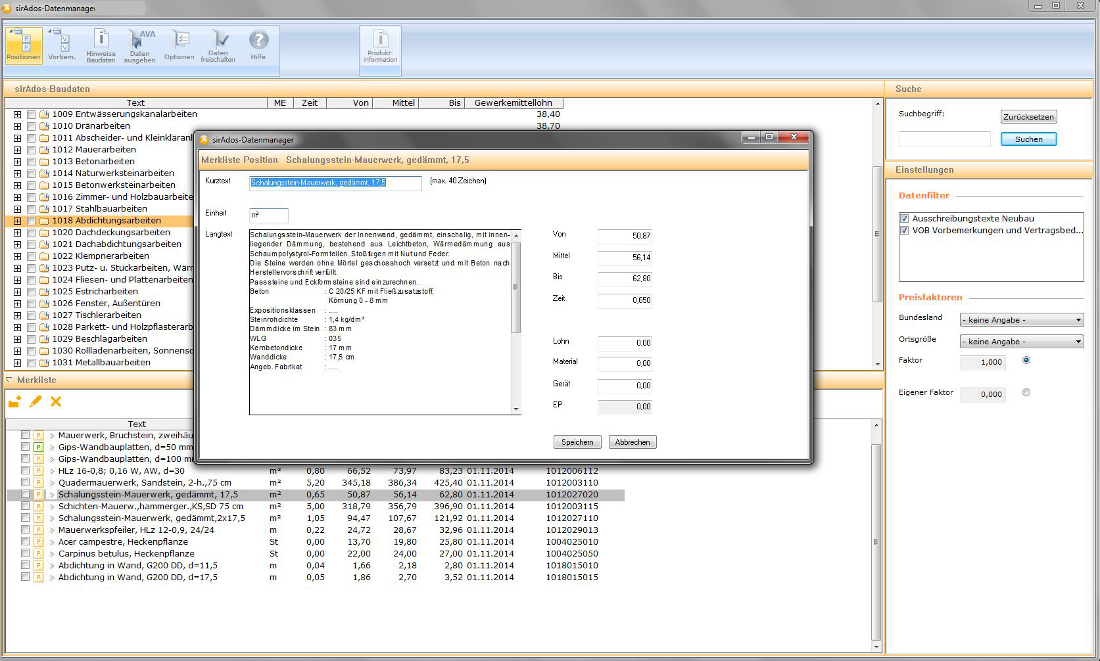Screen dimensions: 1100x661
Task: Open Optionen from the toolbar
Action: point(180,44)
